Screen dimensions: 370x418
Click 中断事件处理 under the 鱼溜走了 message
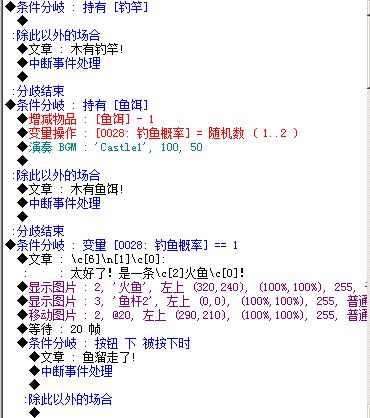pyautogui.click(x=71, y=371)
